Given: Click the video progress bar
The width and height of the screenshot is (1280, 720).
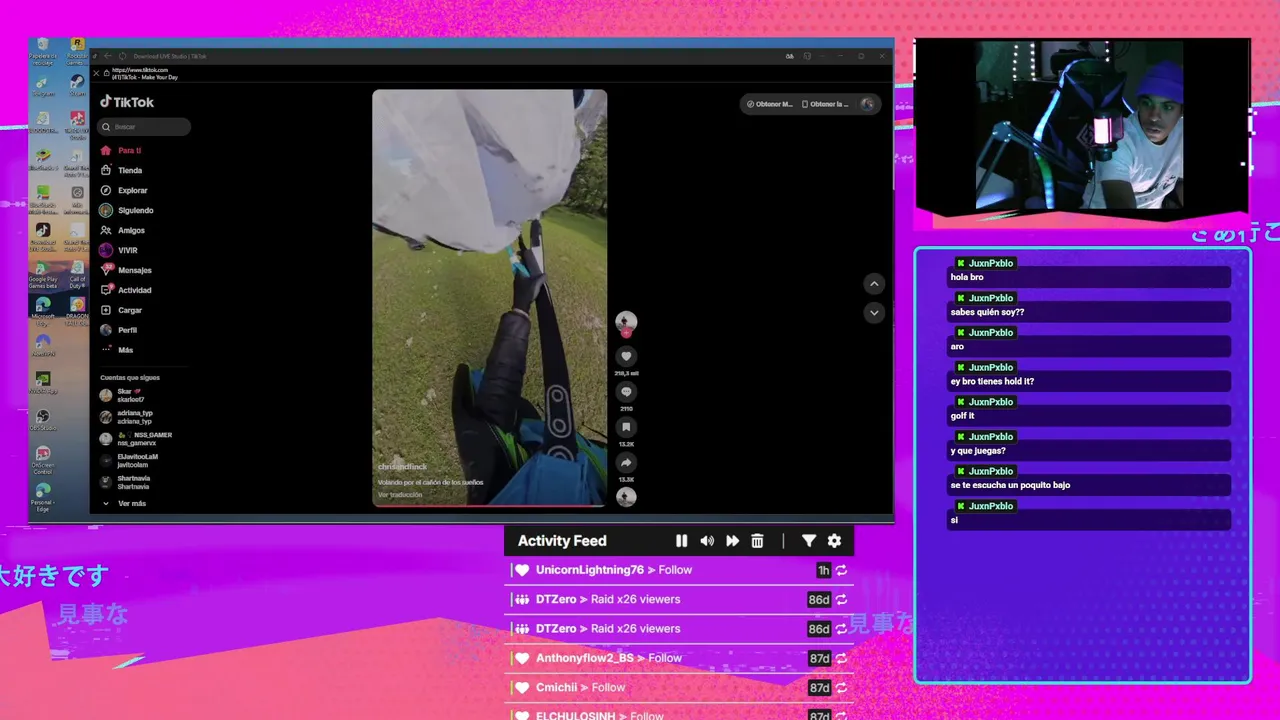Looking at the screenshot, I should [x=489, y=505].
